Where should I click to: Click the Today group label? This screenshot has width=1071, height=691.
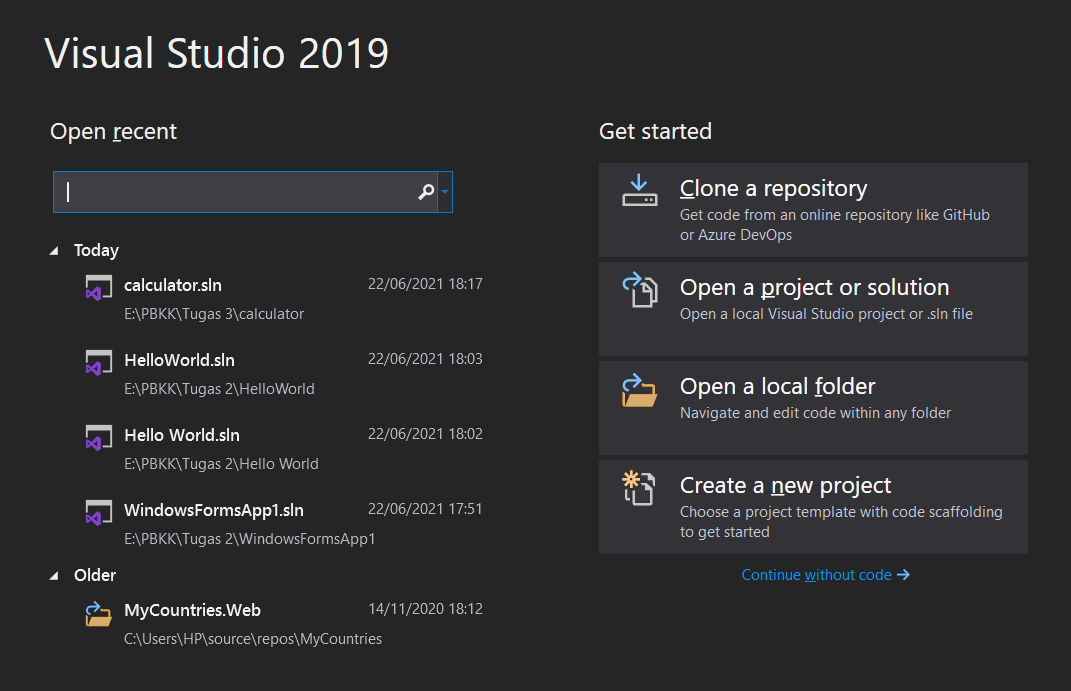click(96, 251)
